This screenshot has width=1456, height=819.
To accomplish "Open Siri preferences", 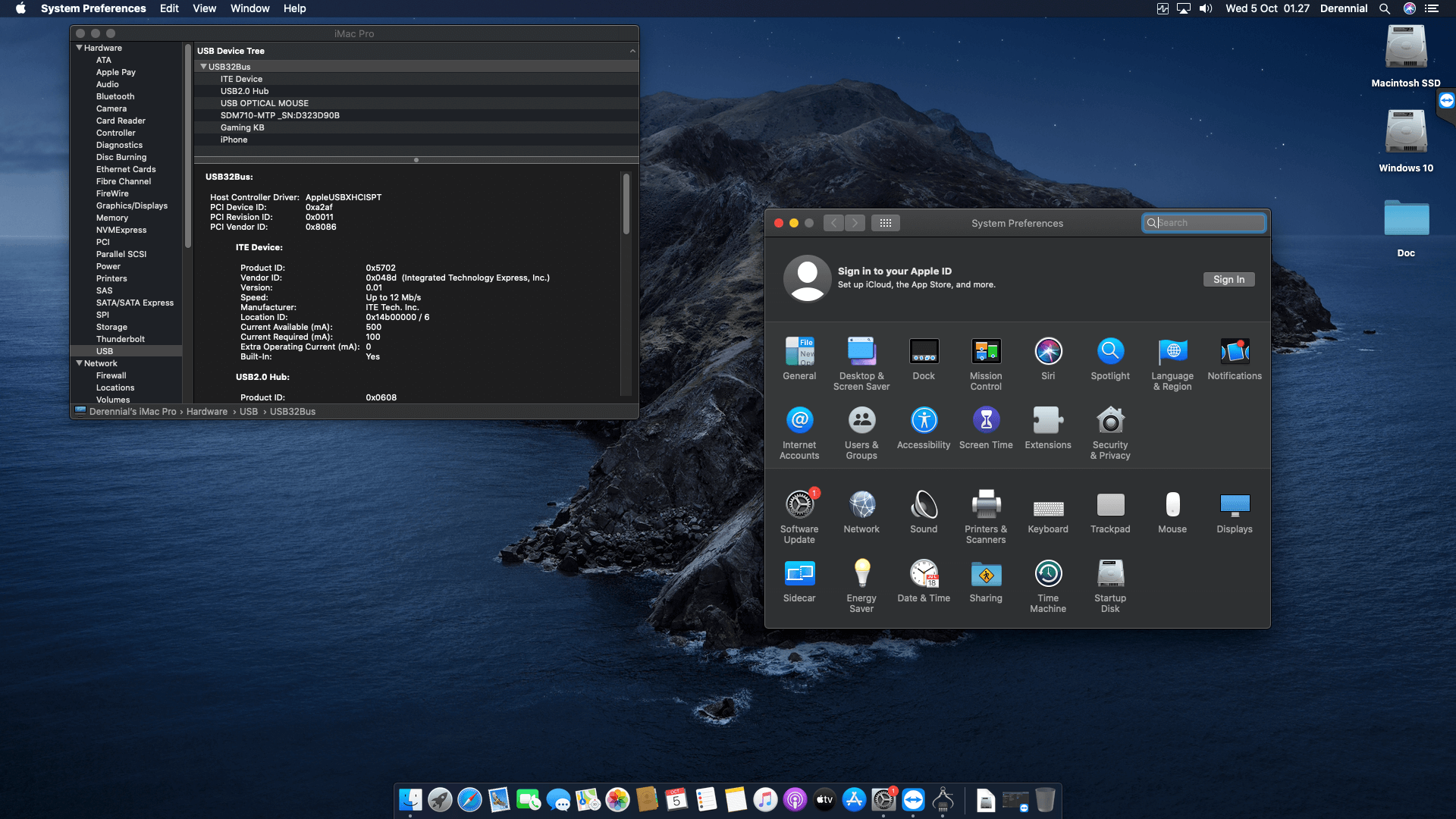I will (1047, 351).
